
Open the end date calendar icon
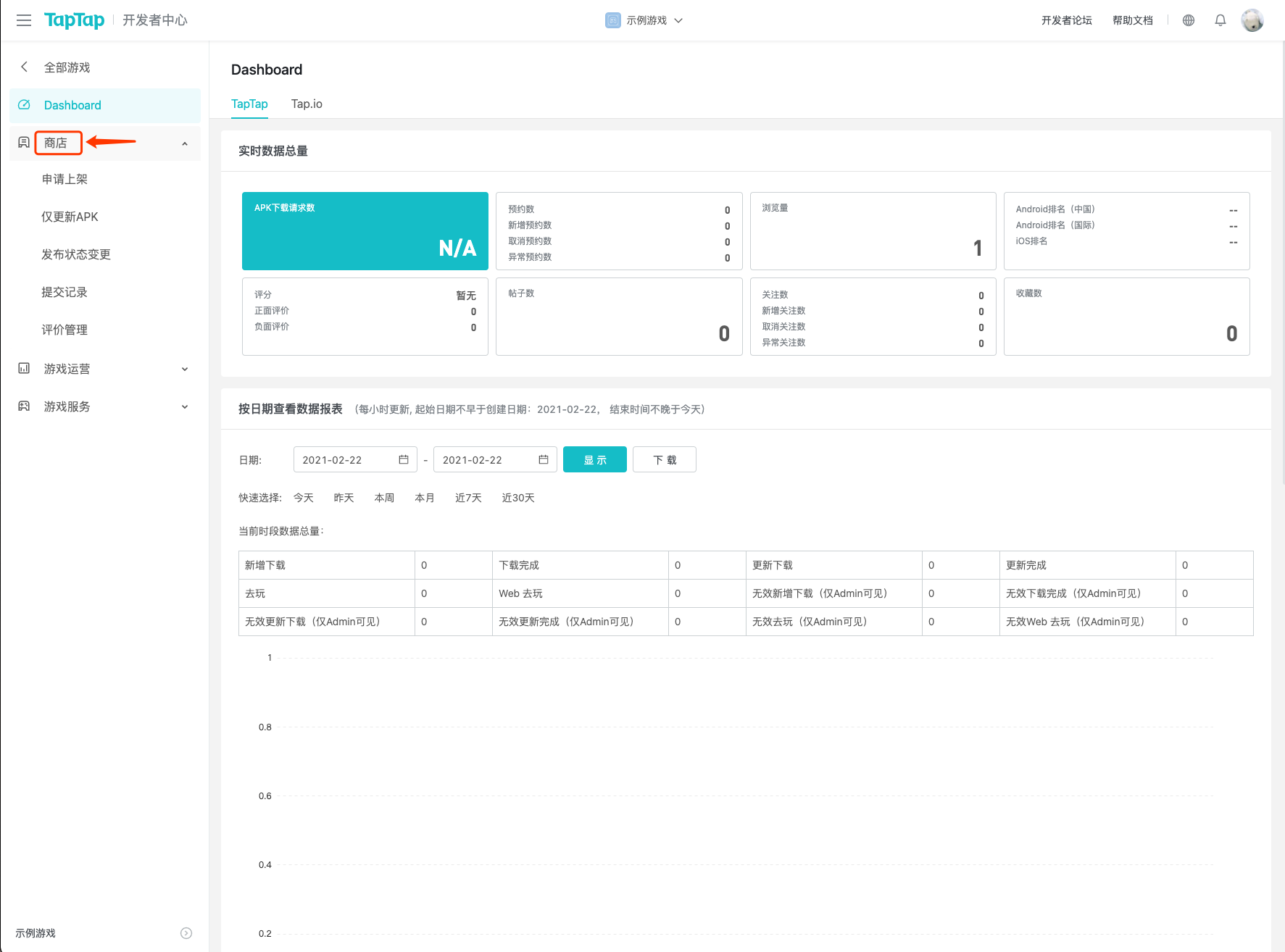click(544, 459)
